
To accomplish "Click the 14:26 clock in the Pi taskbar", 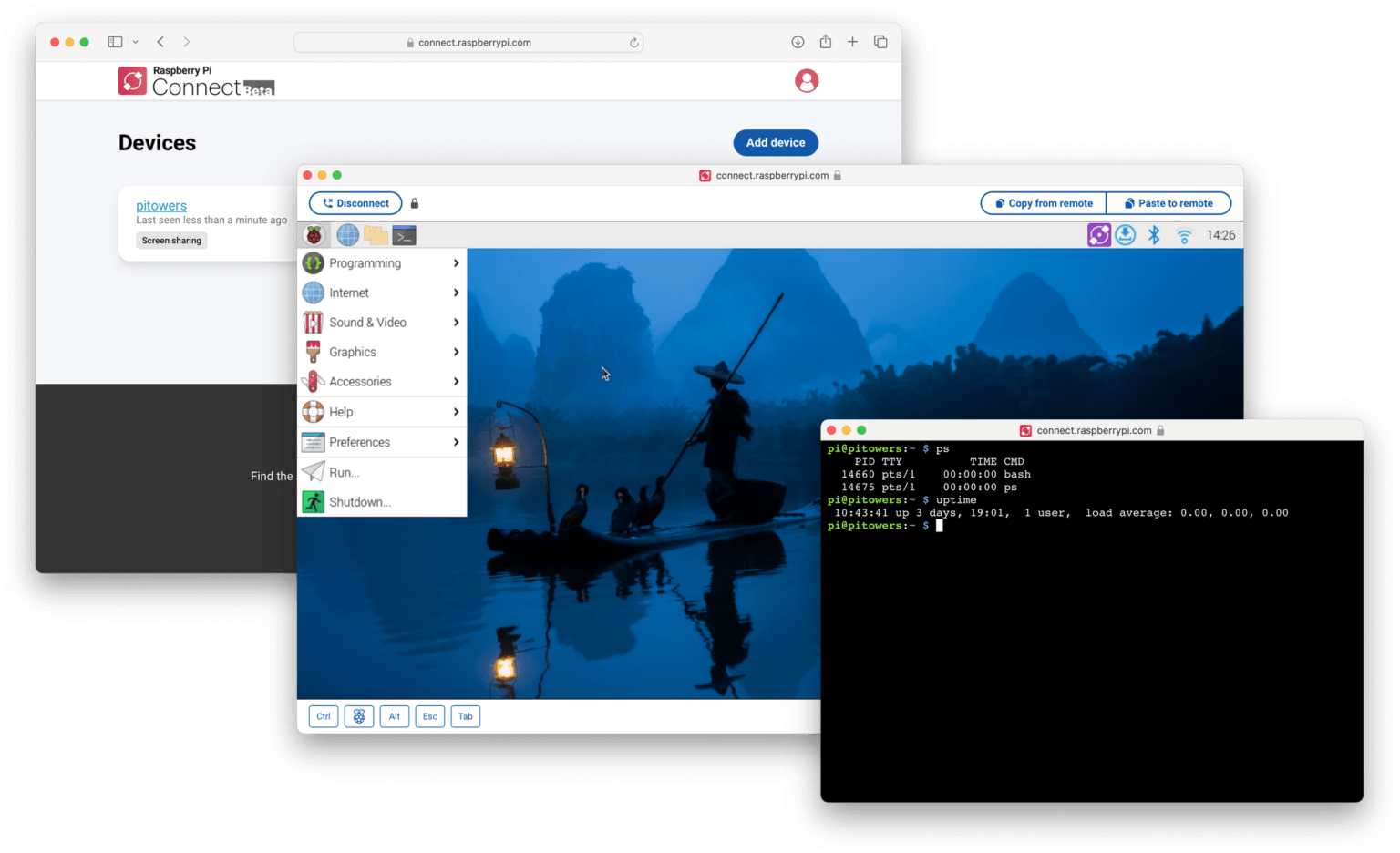I will click(1220, 235).
